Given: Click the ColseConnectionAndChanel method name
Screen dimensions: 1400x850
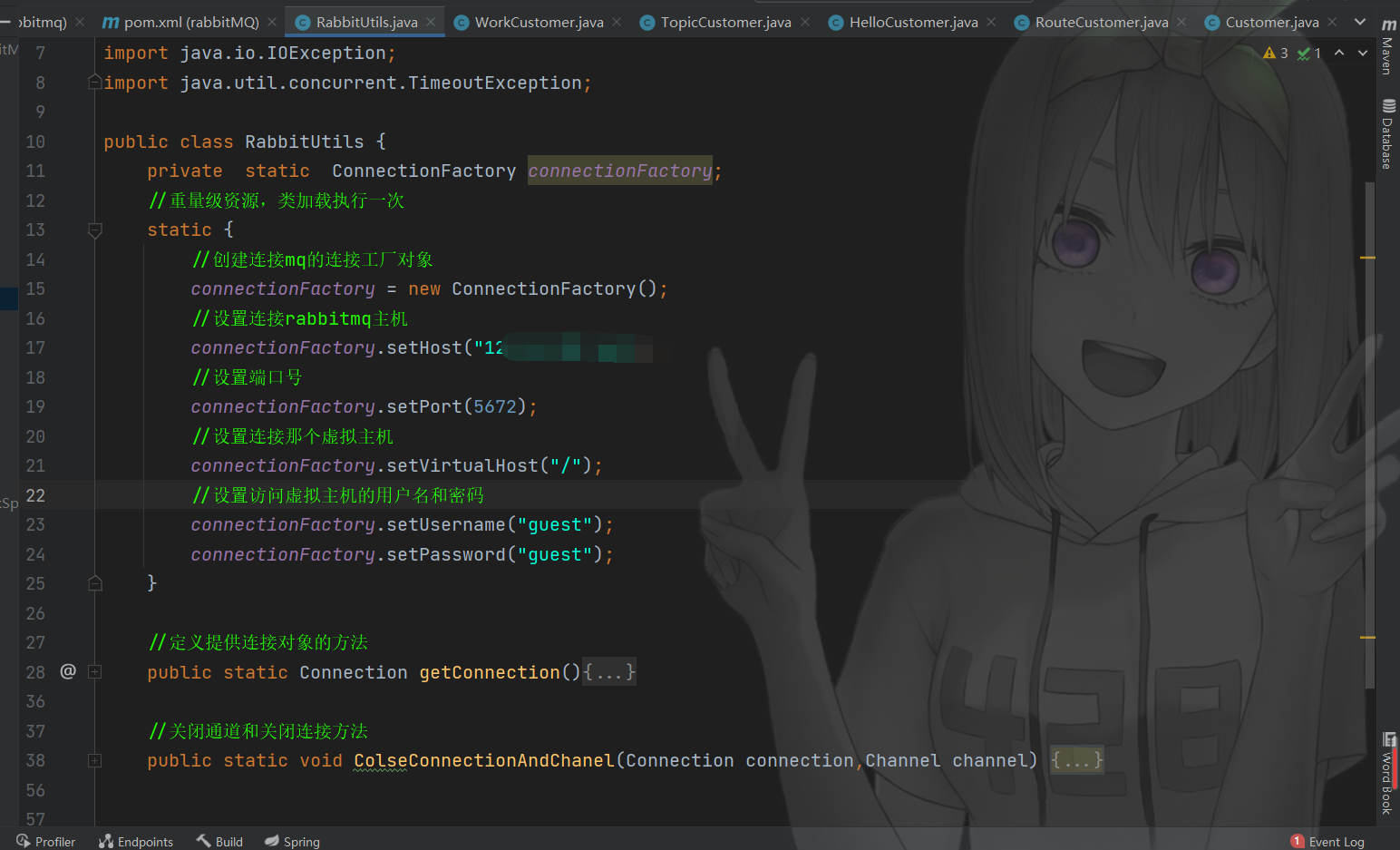Looking at the screenshot, I should pos(484,760).
